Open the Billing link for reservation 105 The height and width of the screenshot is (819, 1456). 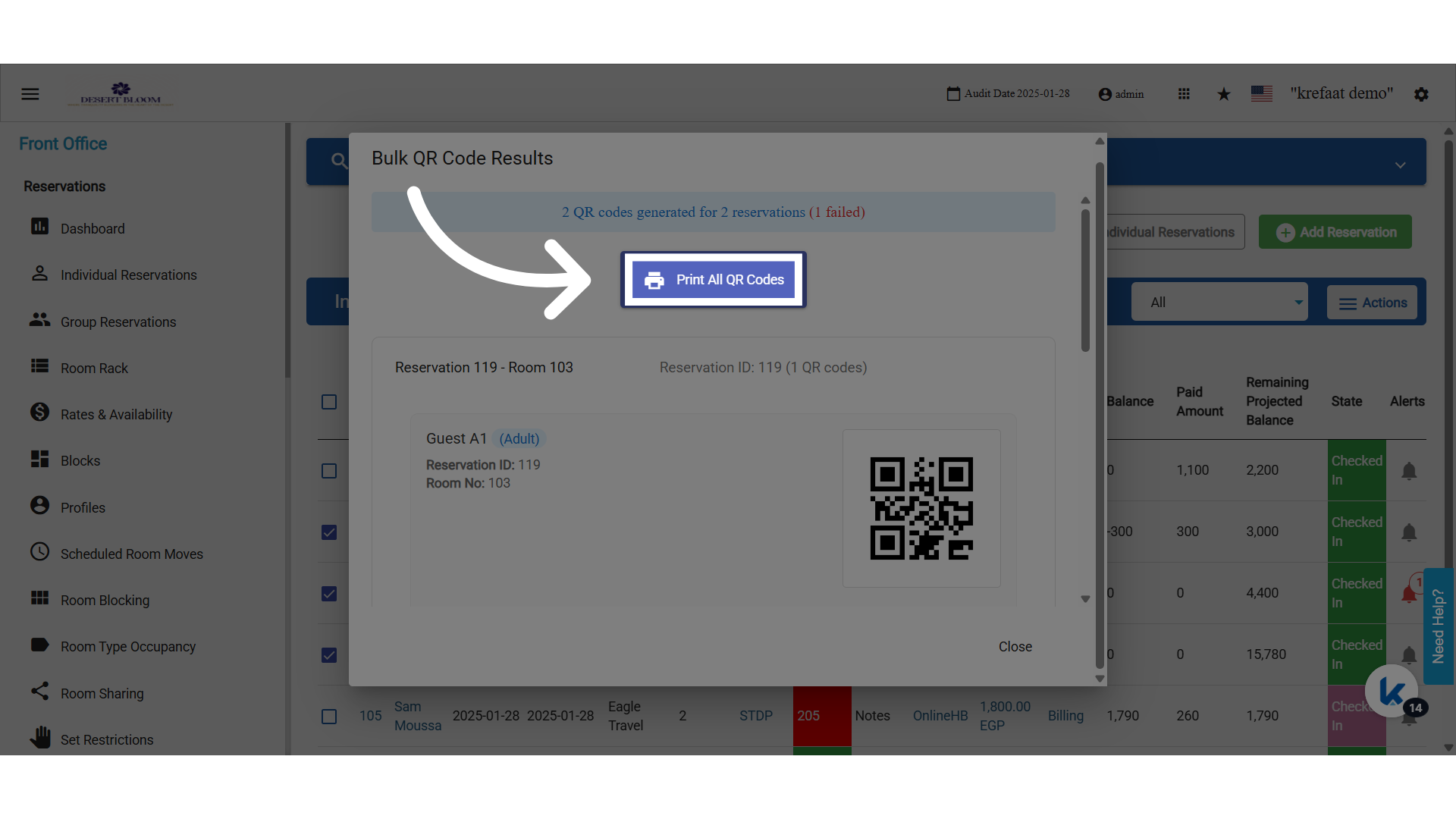point(1065,716)
